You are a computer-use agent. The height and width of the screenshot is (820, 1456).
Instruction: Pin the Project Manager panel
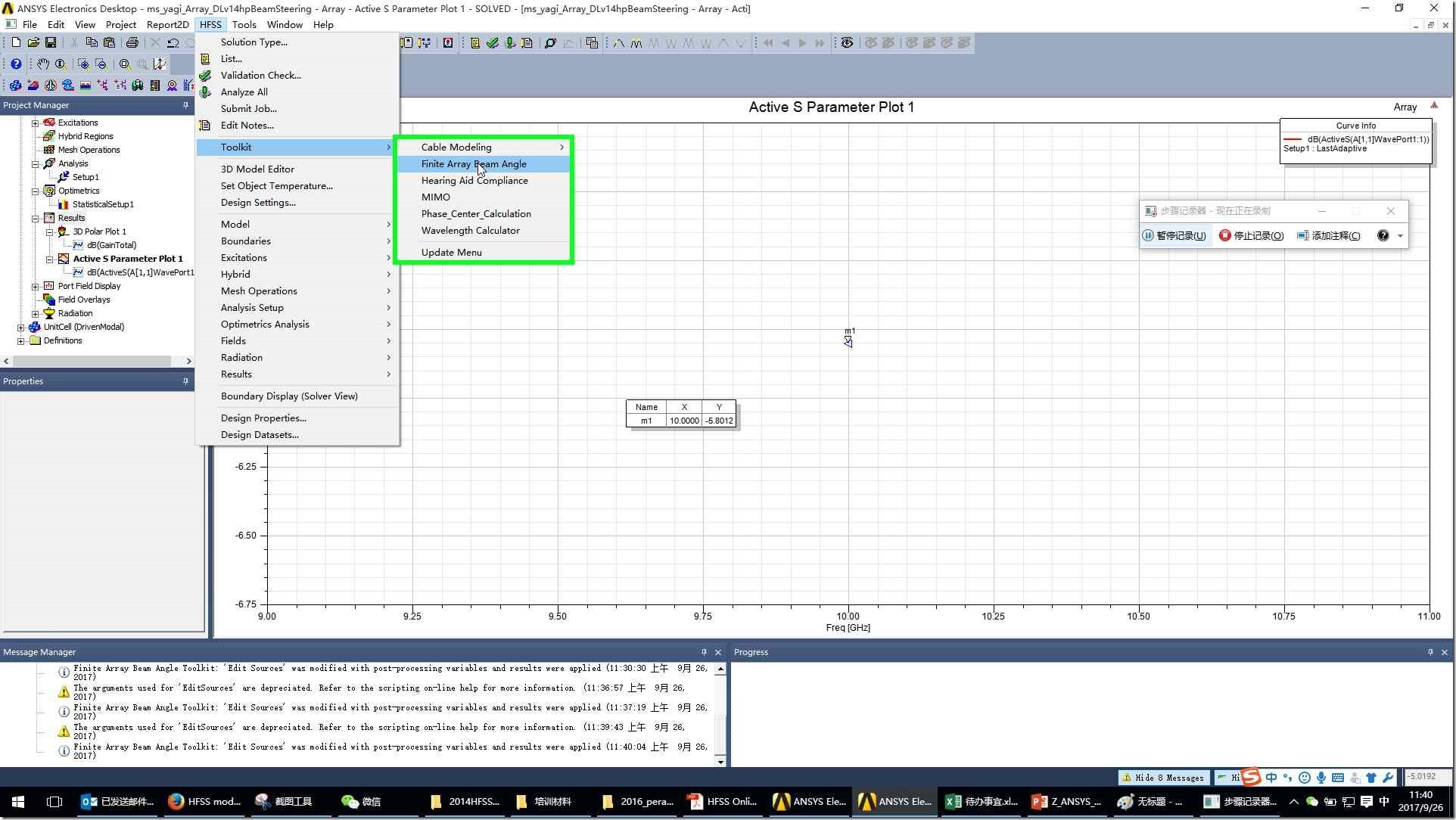click(185, 105)
